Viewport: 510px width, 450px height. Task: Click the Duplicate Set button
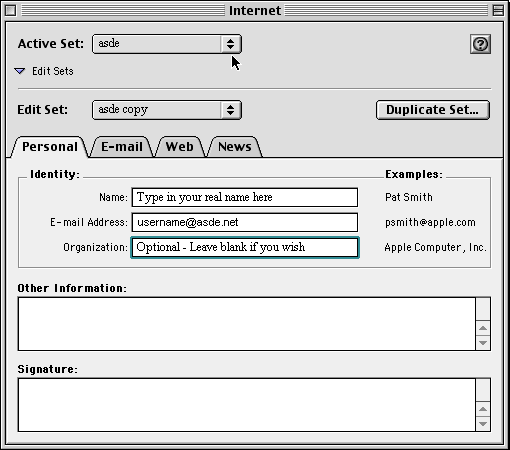(433, 110)
